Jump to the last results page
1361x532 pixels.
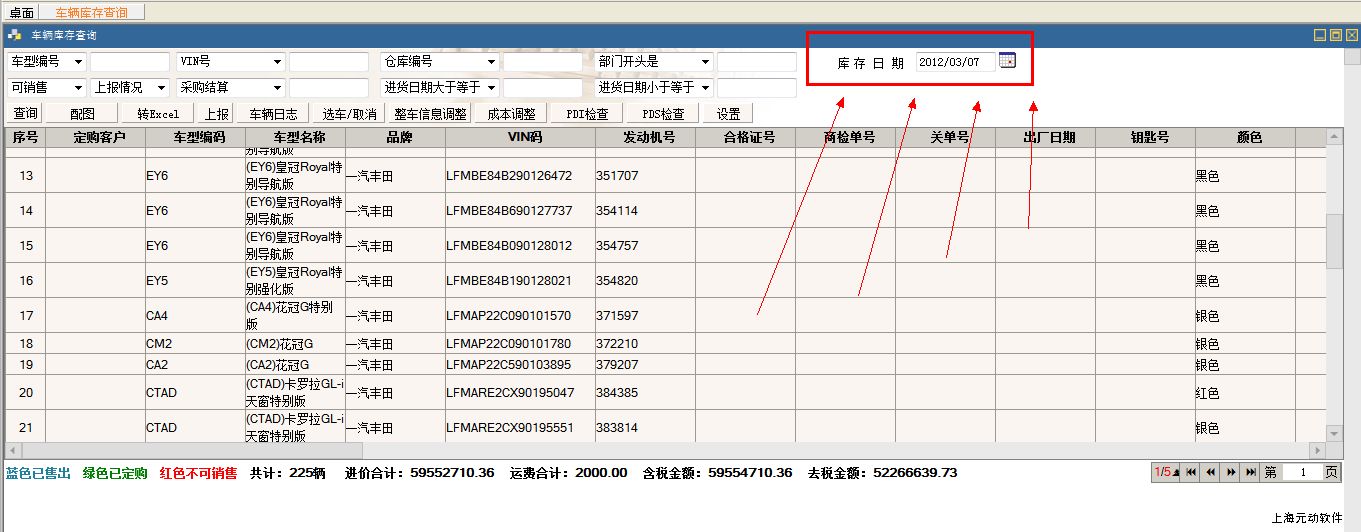(x=1250, y=472)
